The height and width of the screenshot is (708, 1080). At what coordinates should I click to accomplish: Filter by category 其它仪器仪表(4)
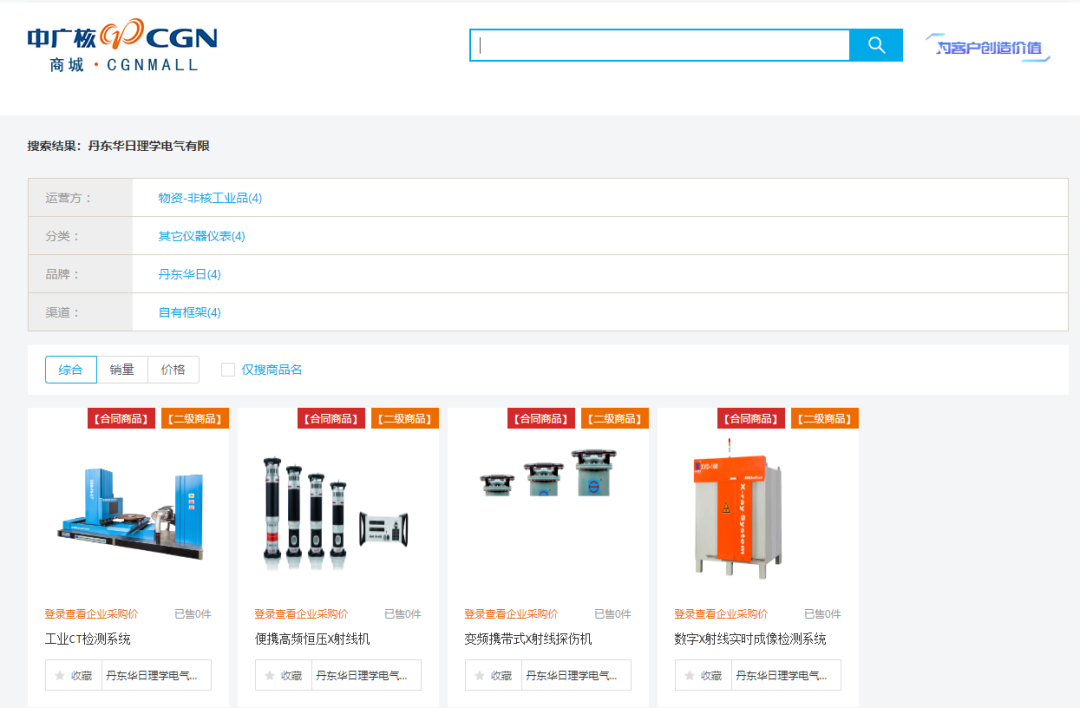(202, 236)
